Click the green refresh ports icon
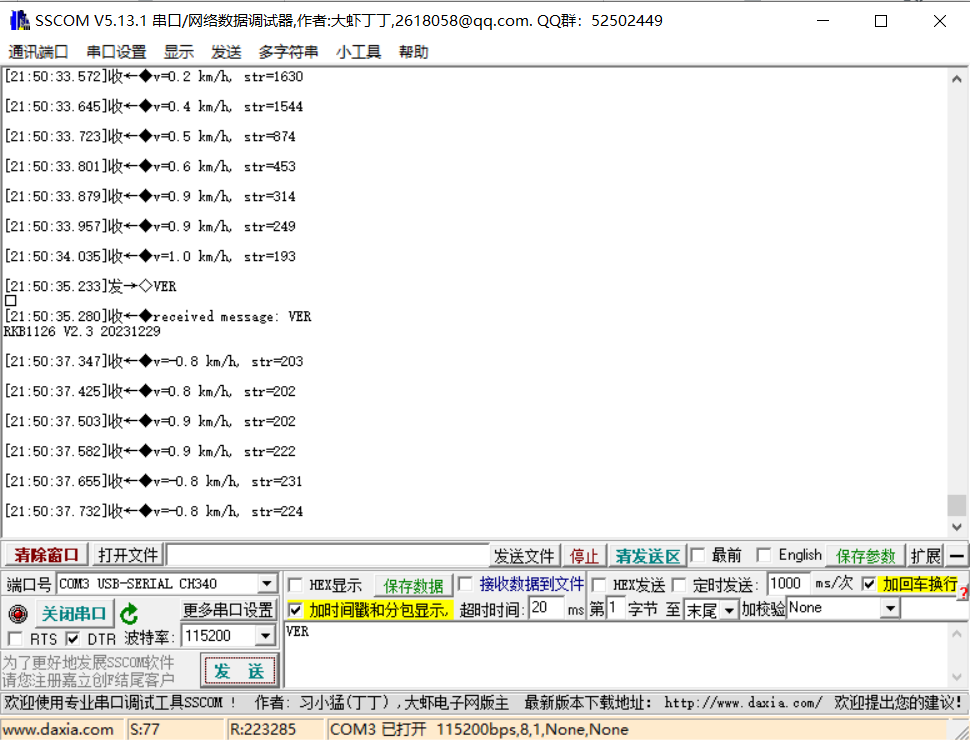Screen dimensions: 970x740 point(129,613)
